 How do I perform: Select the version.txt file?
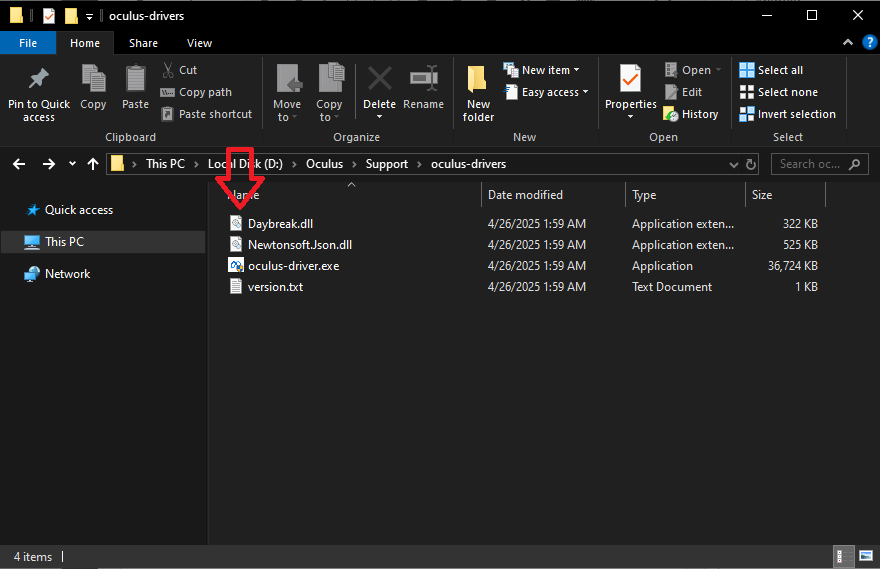(275, 287)
